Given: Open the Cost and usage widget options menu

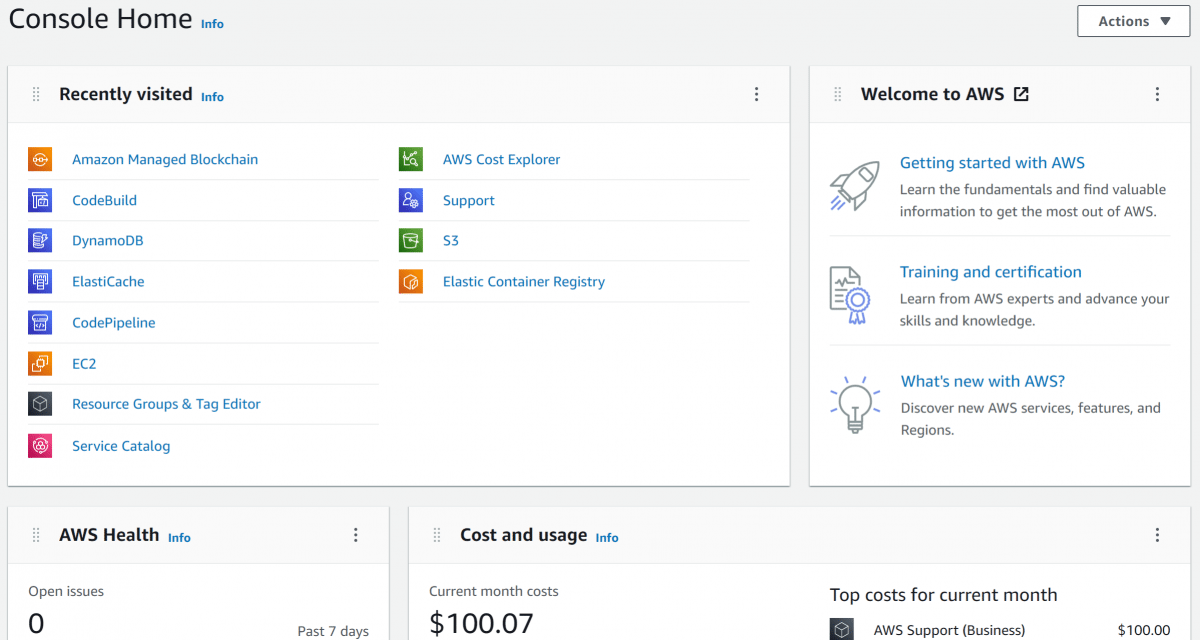Looking at the screenshot, I should point(1157,535).
